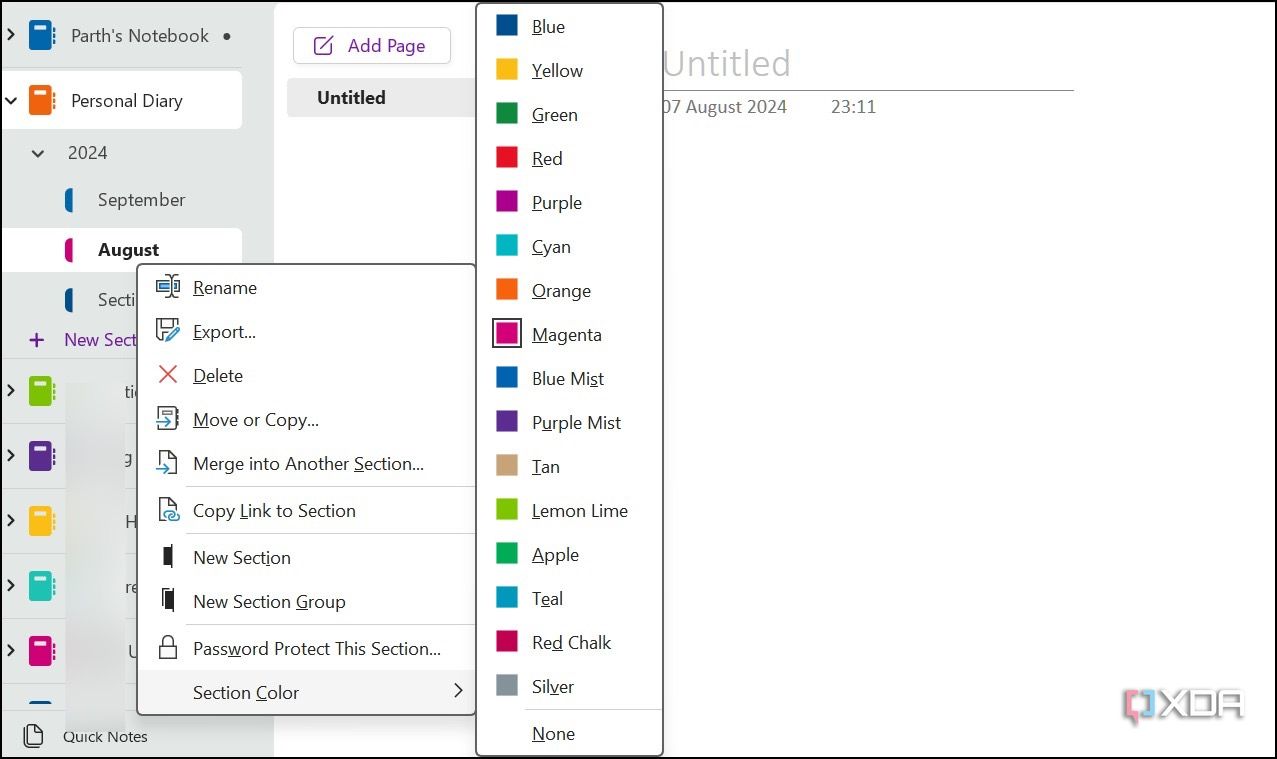Screen dimensions: 1277x759
Task: Select New Section Group menu entry
Action: (306, 601)
